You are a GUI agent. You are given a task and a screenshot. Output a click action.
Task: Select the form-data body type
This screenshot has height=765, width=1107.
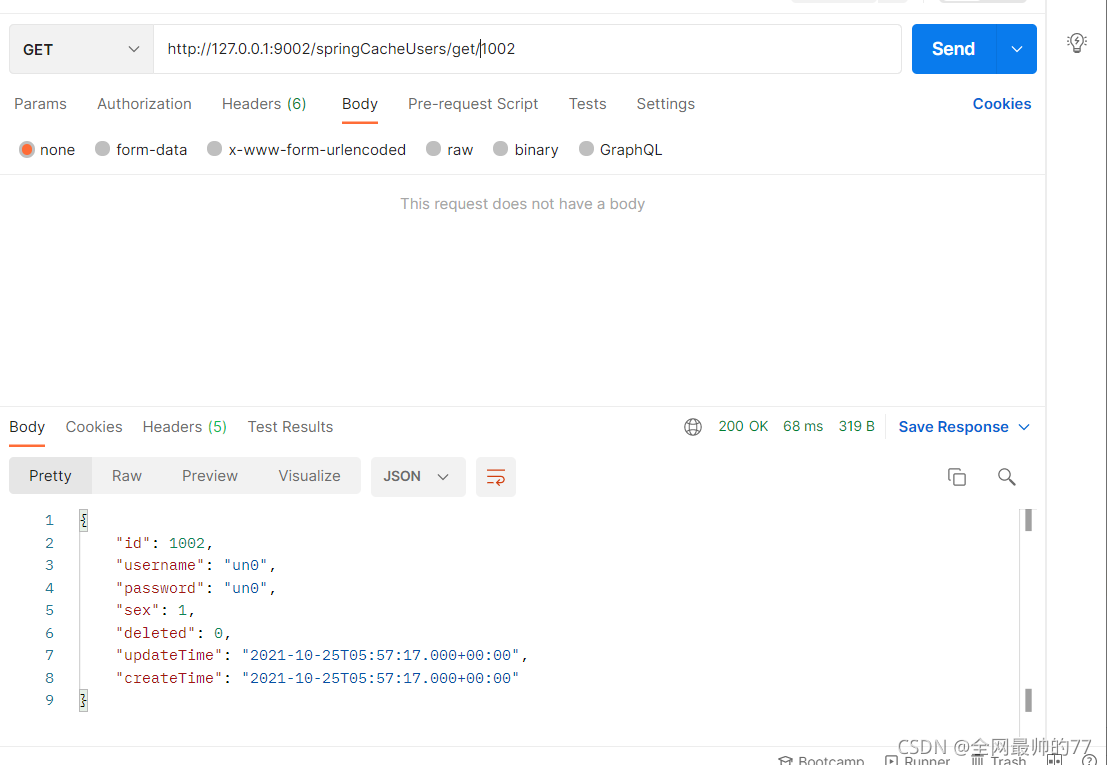click(141, 149)
